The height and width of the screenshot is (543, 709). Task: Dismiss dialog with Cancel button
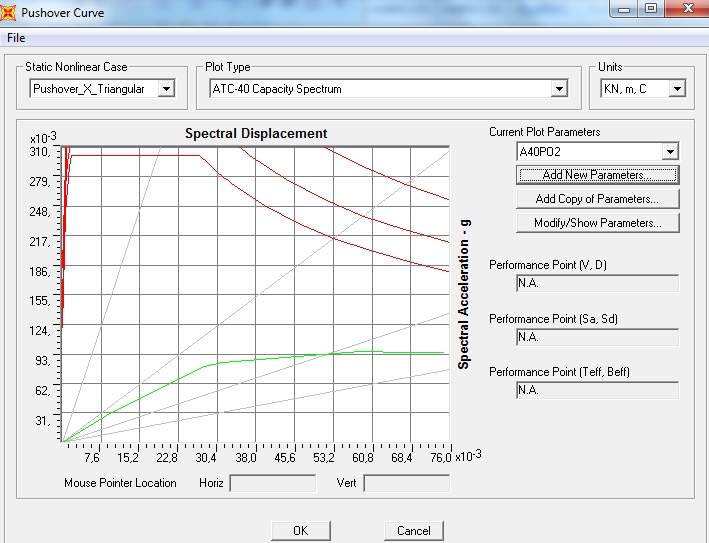pyautogui.click(x=414, y=531)
